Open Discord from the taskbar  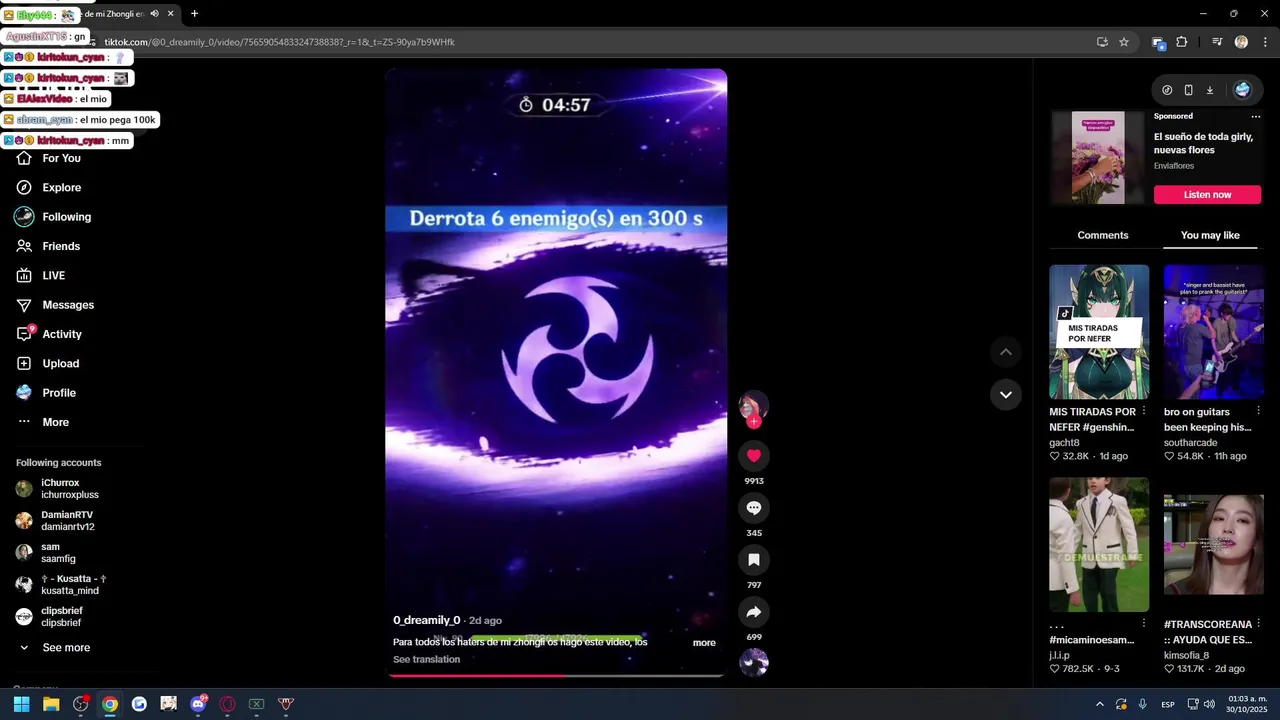pyautogui.click(x=198, y=704)
